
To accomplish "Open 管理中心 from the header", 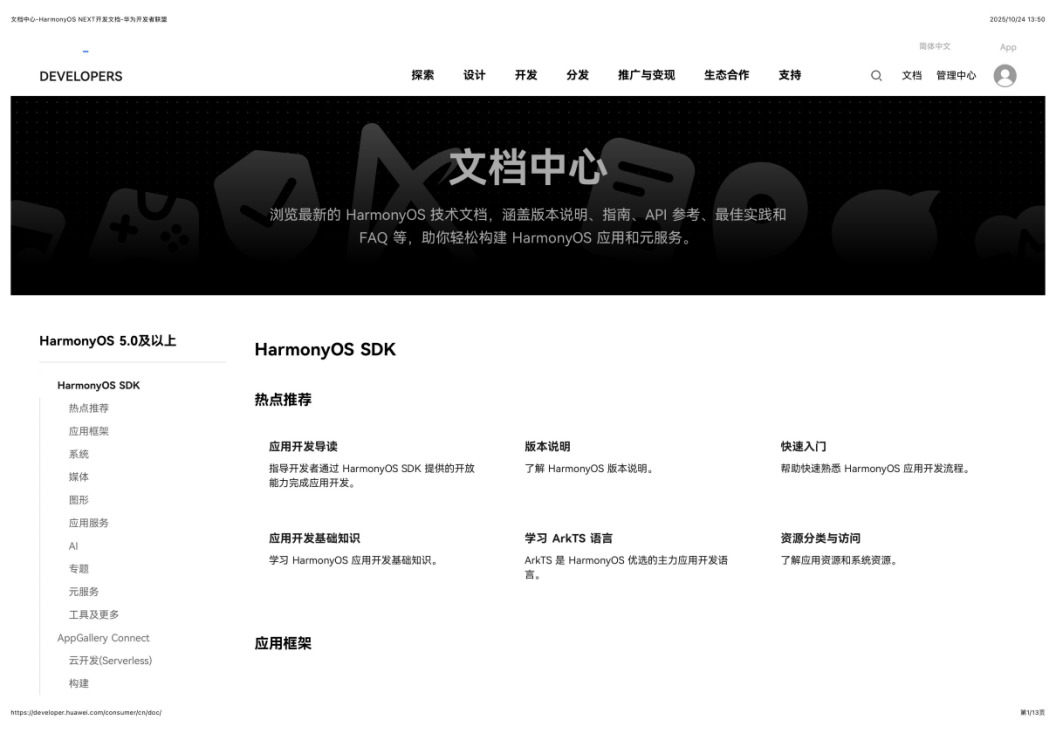I will [956, 76].
